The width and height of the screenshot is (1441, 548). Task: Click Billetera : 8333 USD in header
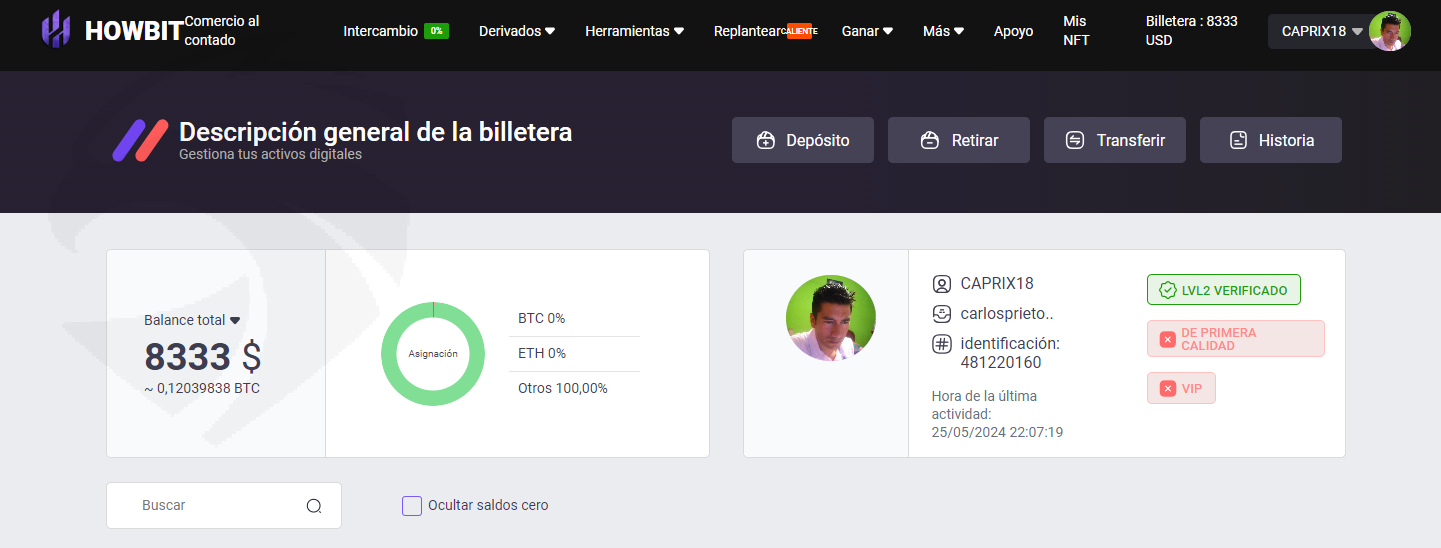[x=1192, y=31]
